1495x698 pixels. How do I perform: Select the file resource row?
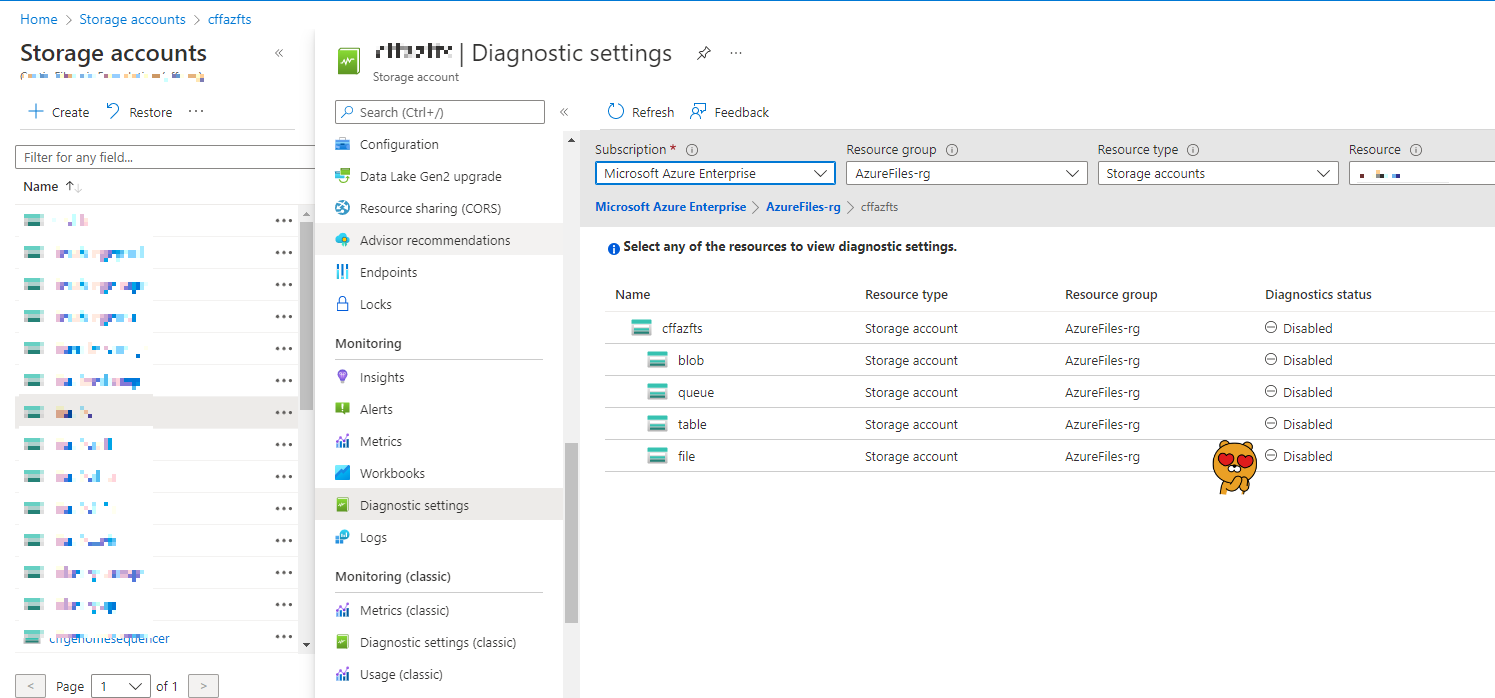[1050, 456]
